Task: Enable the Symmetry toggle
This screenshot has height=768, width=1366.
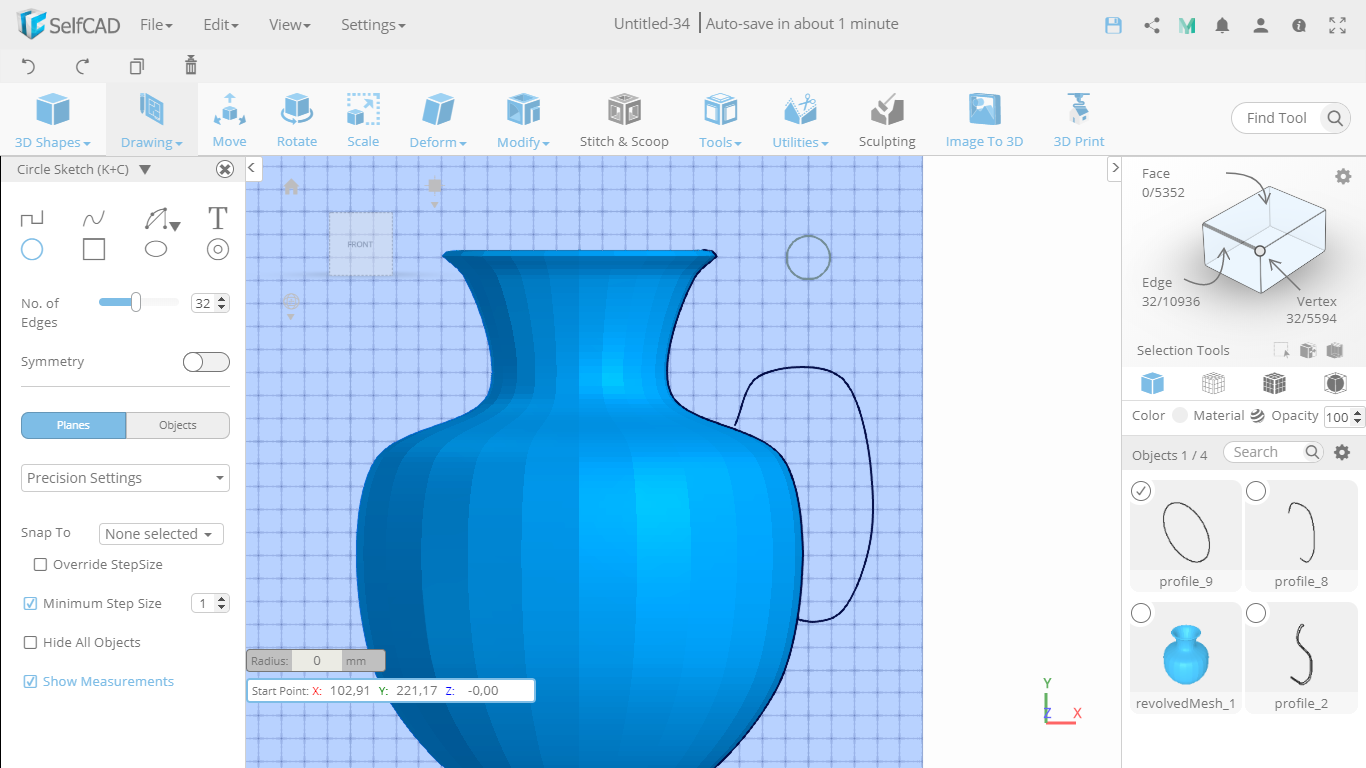Action: coord(206,361)
